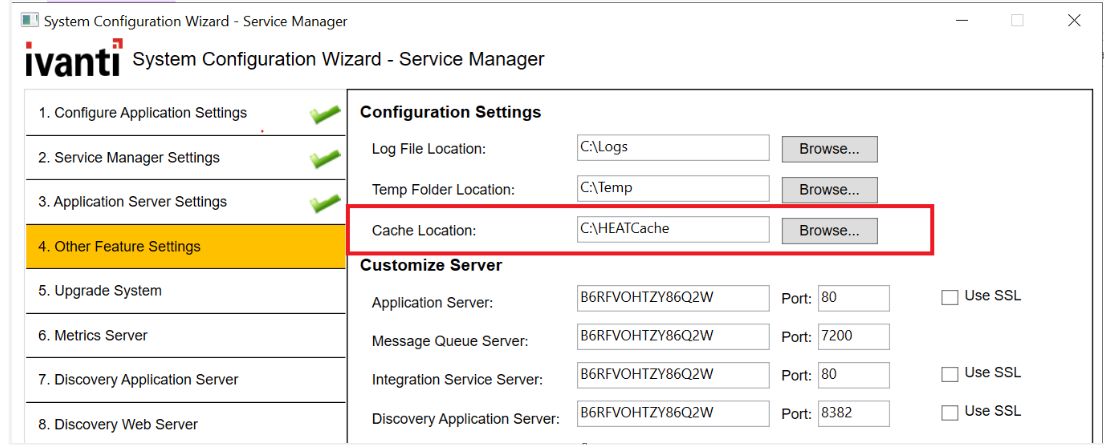This screenshot has width=1104, height=448.
Task: Click green checkmark beside Service Manager Settings
Action: pos(325,159)
